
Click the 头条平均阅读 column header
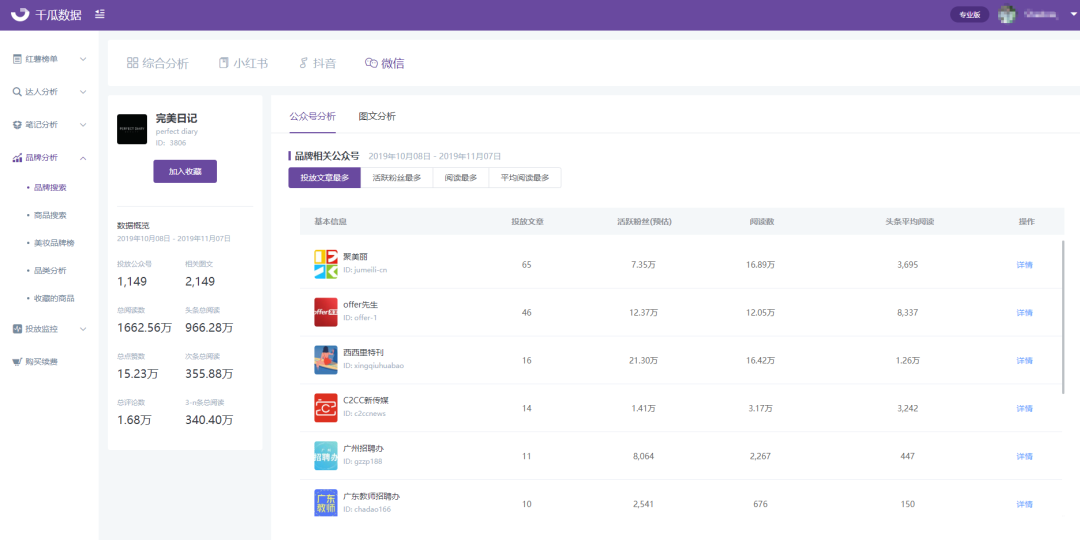pyautogui.click(x=909, y=222)
